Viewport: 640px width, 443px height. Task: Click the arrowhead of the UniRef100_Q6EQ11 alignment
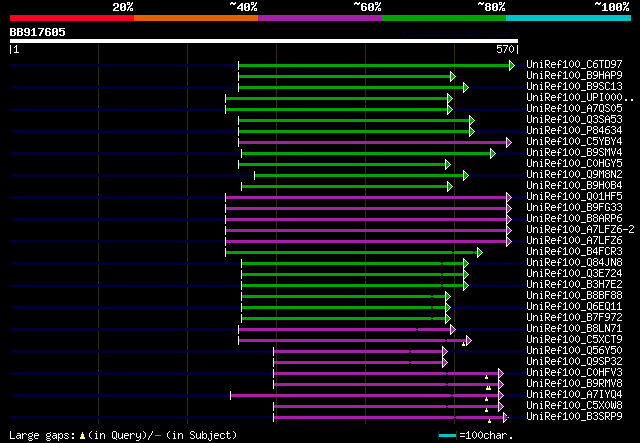[448, 308]
